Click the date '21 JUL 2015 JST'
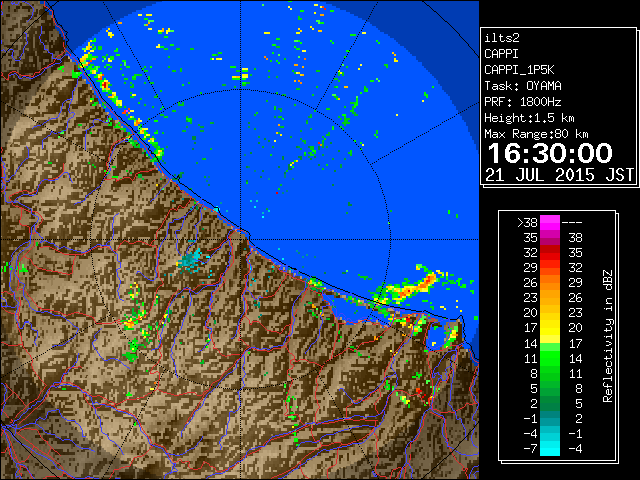 click(x=560, y=175)
